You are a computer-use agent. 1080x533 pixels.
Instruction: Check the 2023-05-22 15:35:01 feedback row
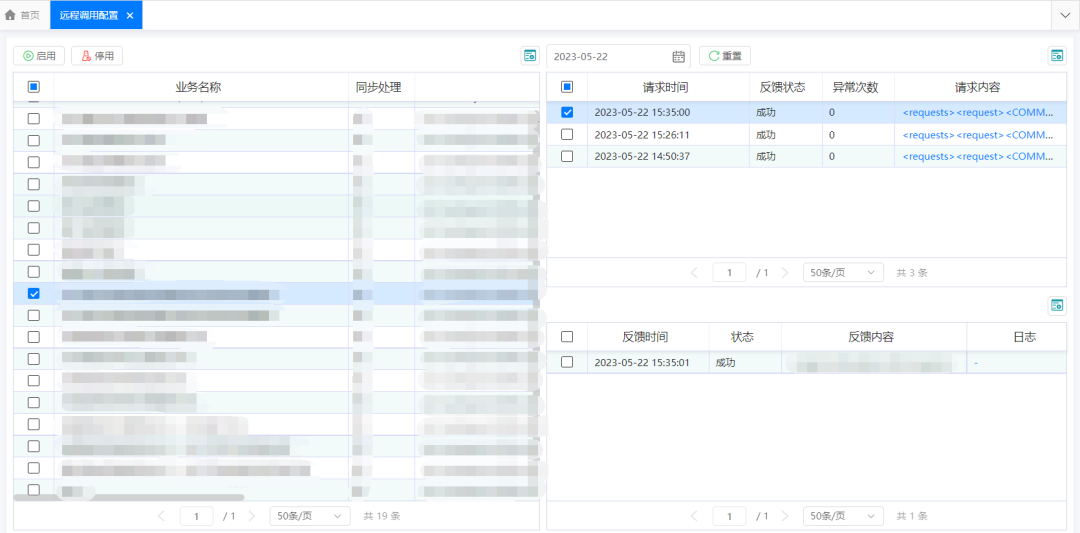click(x=567, y=362)
